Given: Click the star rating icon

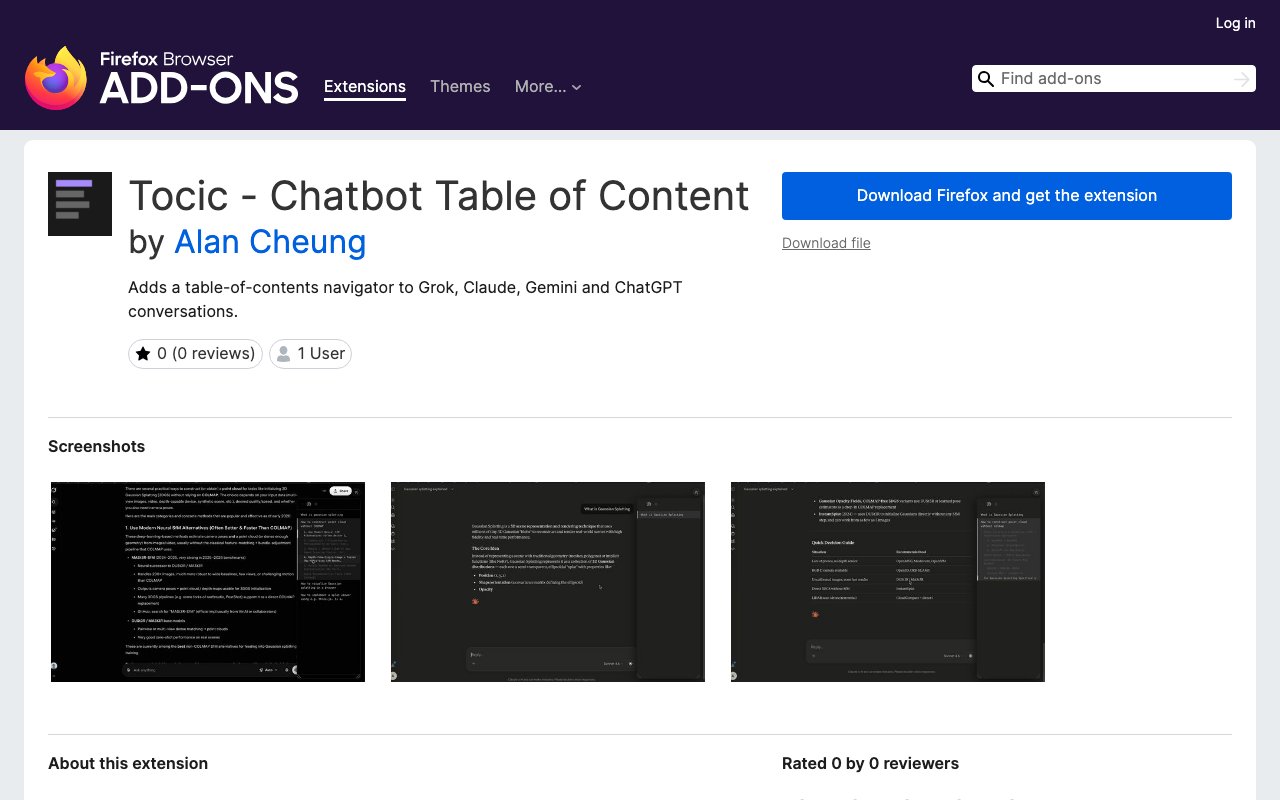Looking at the screenshot, I should tap(143, 354).
